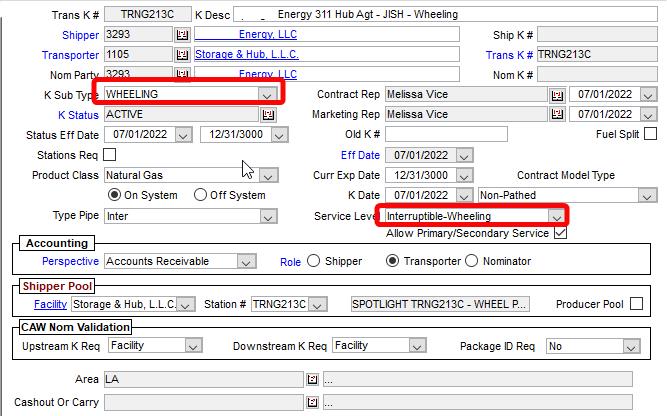Open the Service Level Interruptible-Wheeling dropdown
667x416 pixels.
click(x=556, y=216)
